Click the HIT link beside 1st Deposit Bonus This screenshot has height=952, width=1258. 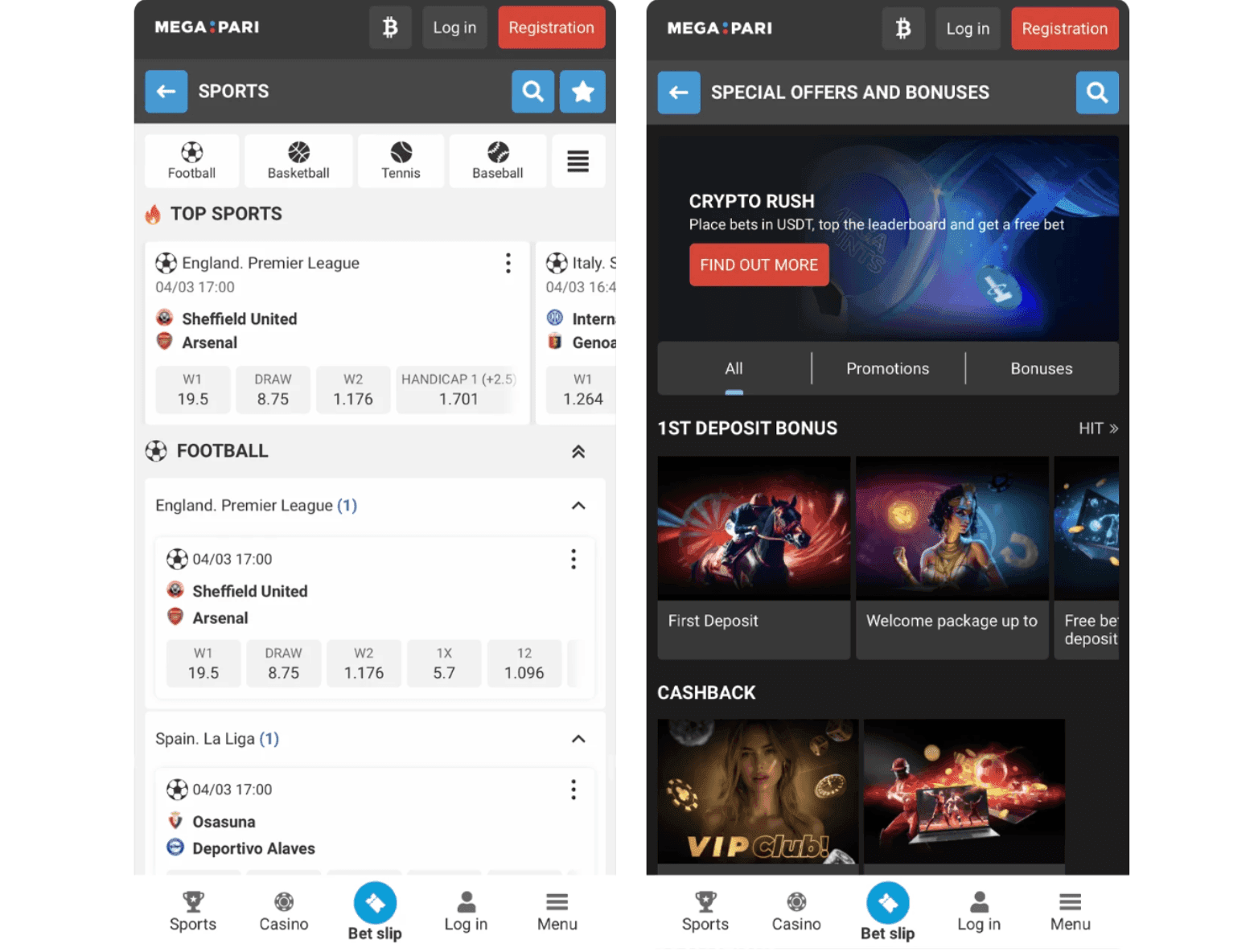[1096, 429]
